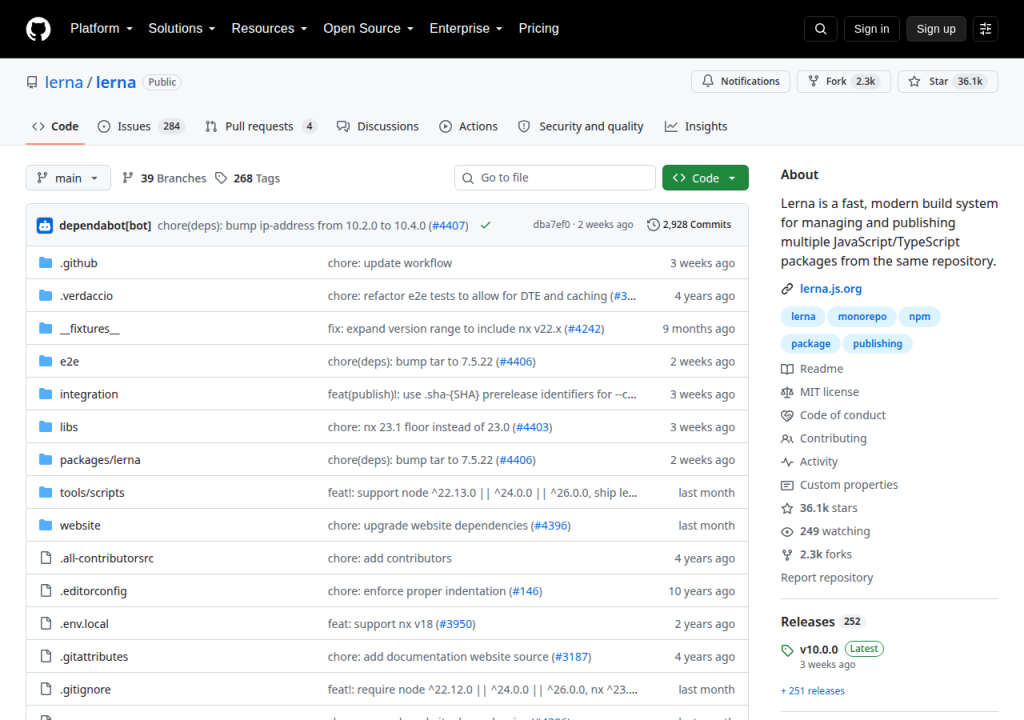This screenshot has height=720, width=1024.
Task: Open the Contributing link
Action: [x=833, y=438]
